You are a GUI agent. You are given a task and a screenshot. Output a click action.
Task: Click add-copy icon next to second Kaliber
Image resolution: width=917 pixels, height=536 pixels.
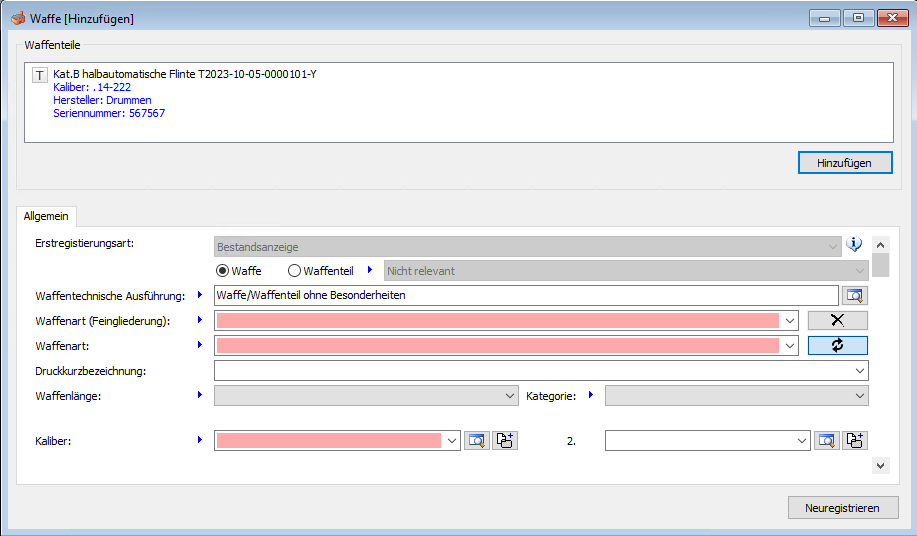(x=854, y=440)
